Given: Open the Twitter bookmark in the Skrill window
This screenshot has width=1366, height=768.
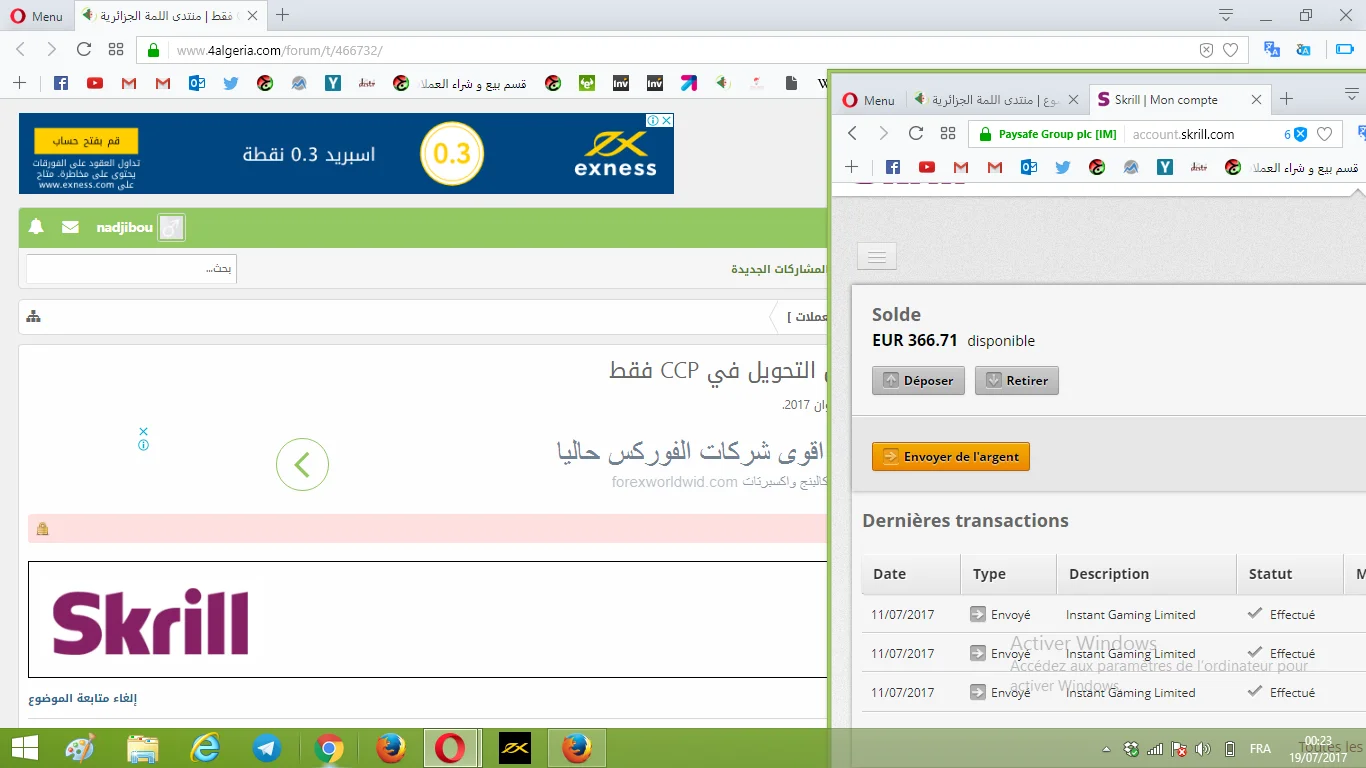Looking at the screenshot, I should (1063, 167).
